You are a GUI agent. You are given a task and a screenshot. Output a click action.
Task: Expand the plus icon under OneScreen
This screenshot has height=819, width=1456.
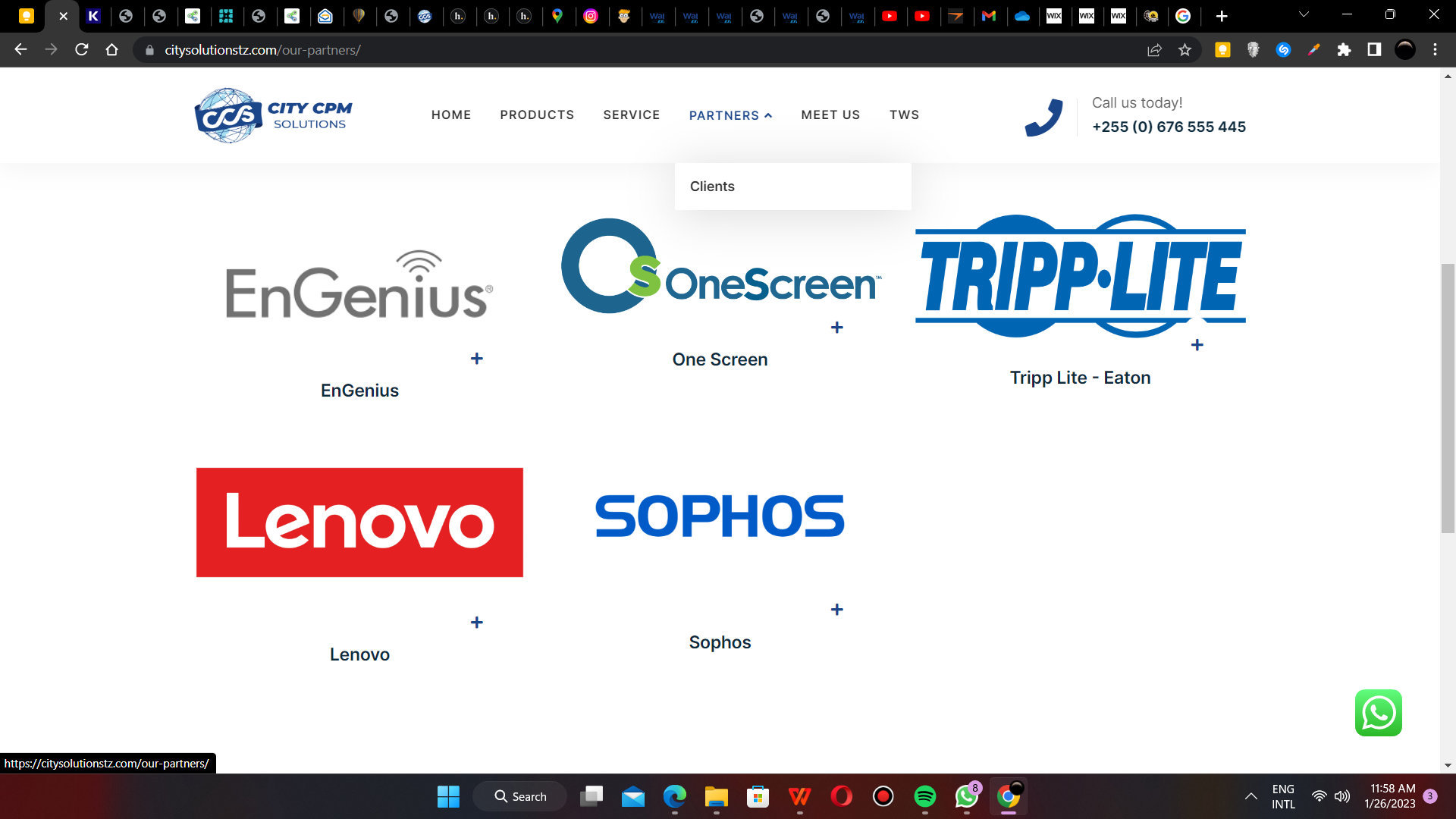click(836, 328)
